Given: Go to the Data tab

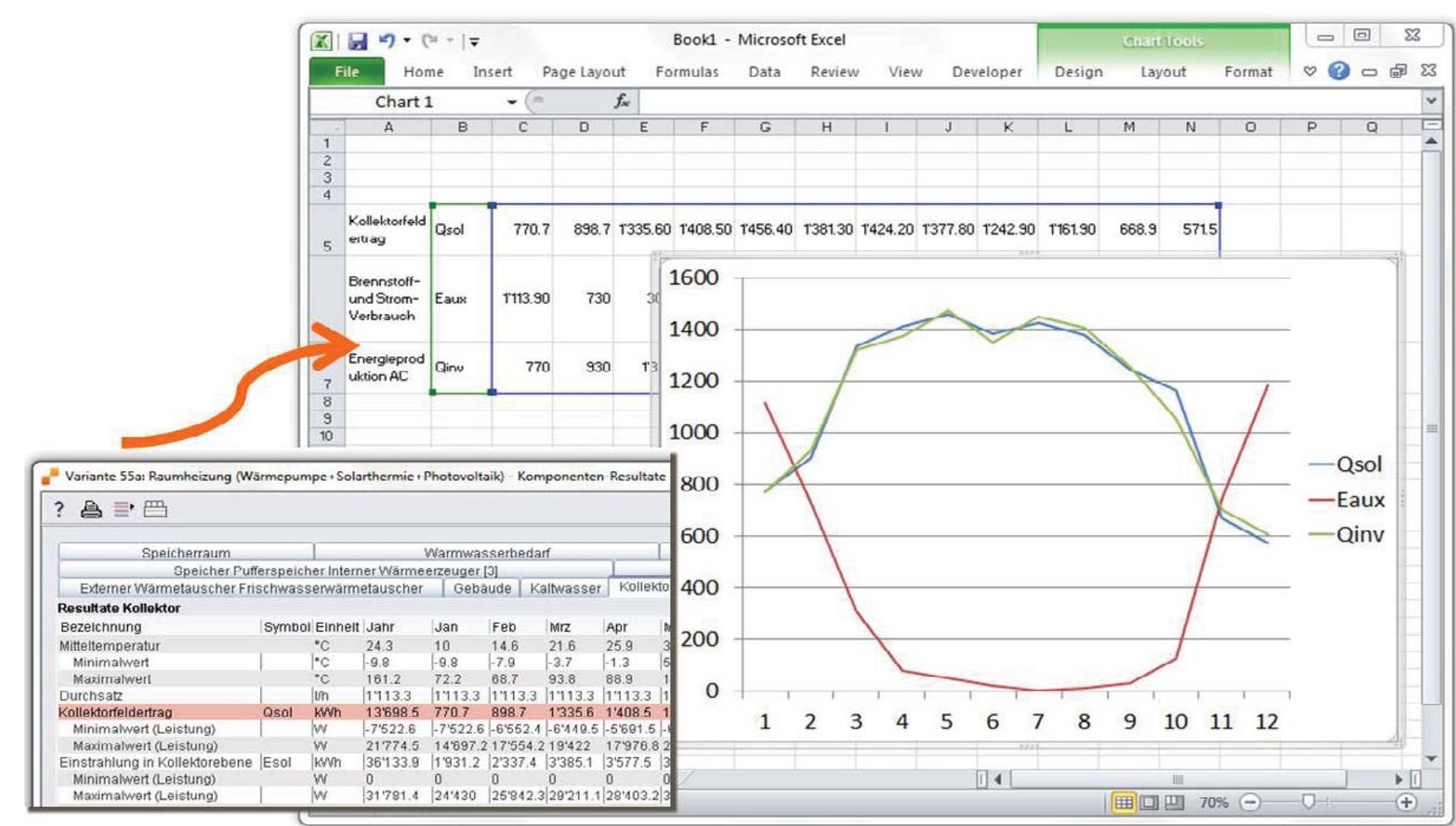Looking at the screenshot, I should tap(764, 72).
